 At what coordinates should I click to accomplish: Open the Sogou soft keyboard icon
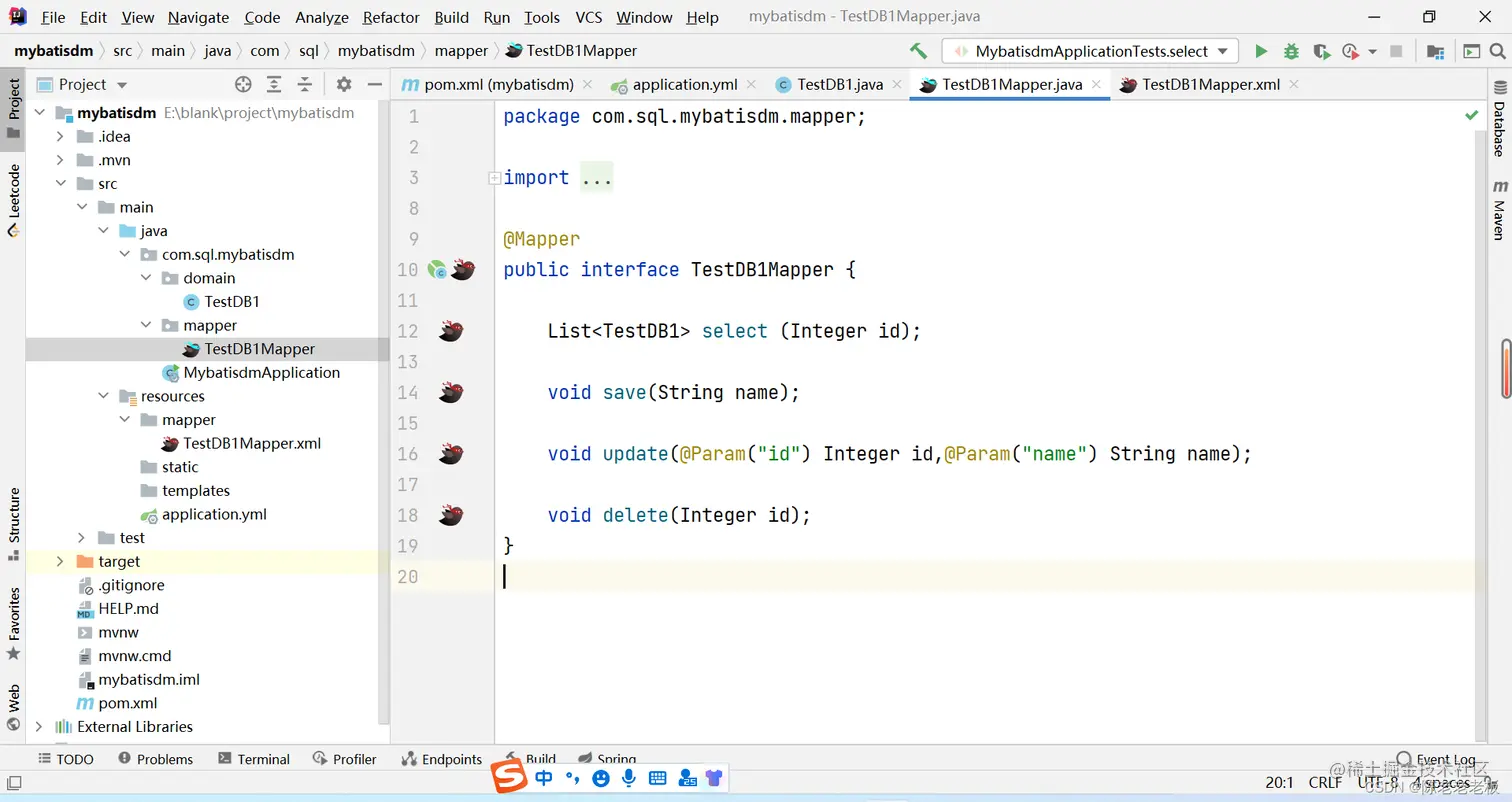click(658, 777)
